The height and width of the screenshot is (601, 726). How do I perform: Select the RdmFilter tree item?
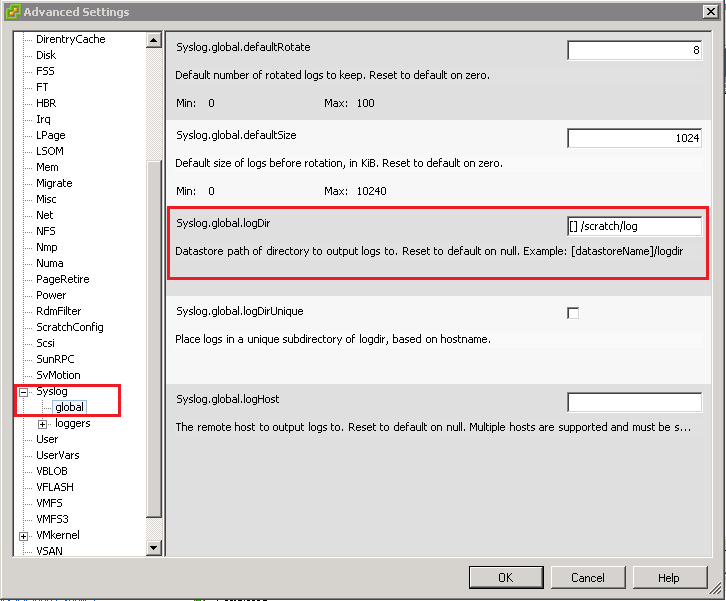[x=59, y=311]
